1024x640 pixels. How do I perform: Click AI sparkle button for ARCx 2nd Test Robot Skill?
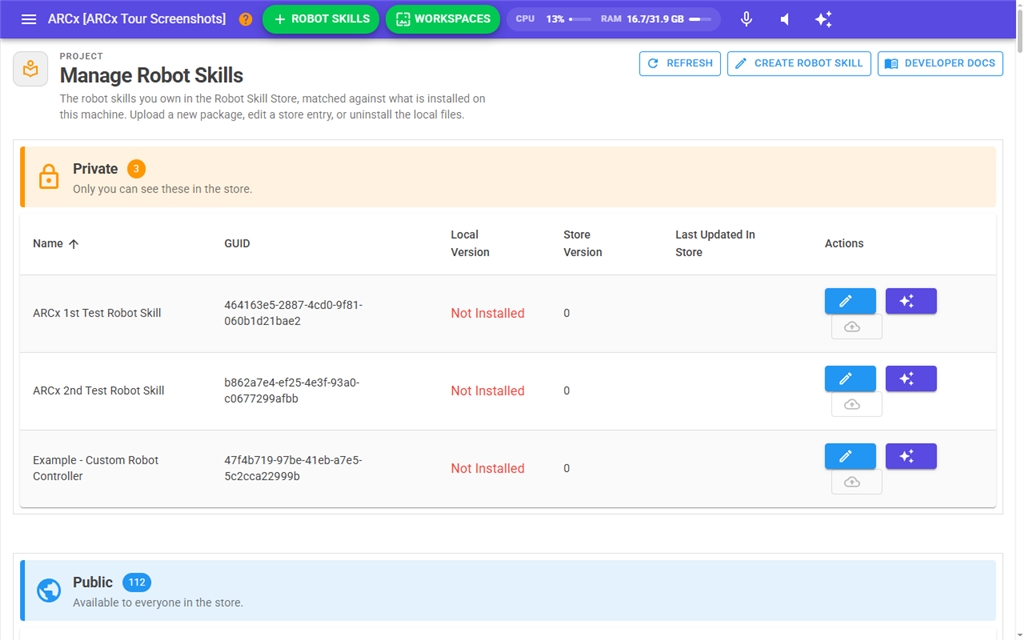(910, 379)
